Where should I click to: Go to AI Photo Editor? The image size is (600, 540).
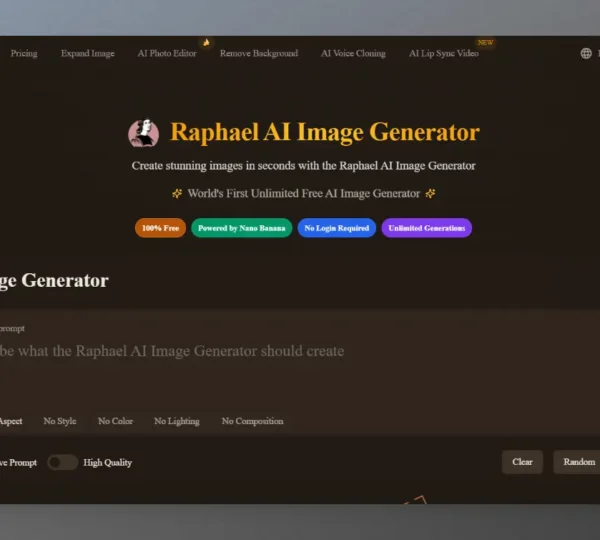pos(167,54)
